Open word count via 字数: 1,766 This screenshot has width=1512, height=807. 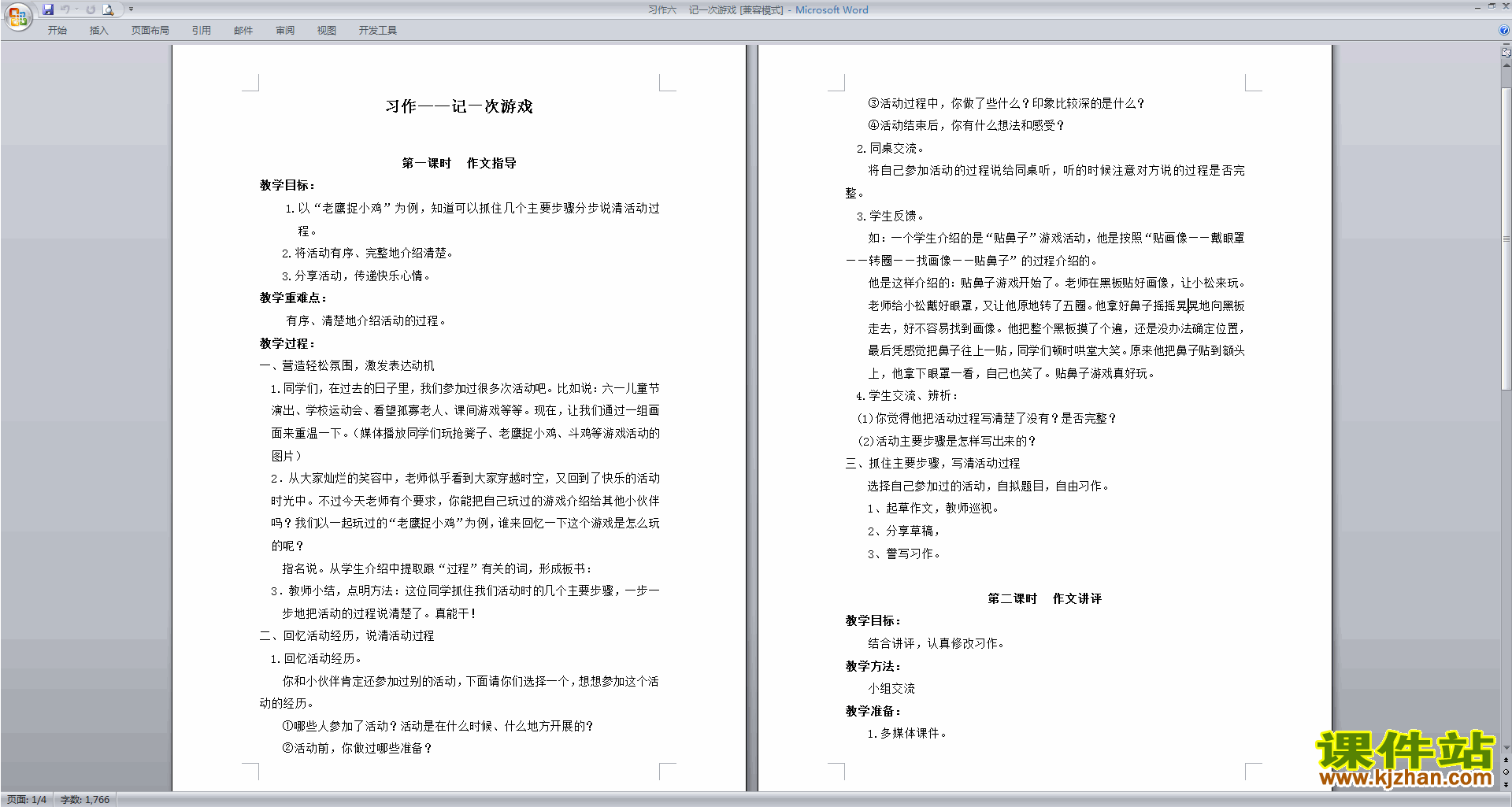point(85,799)
